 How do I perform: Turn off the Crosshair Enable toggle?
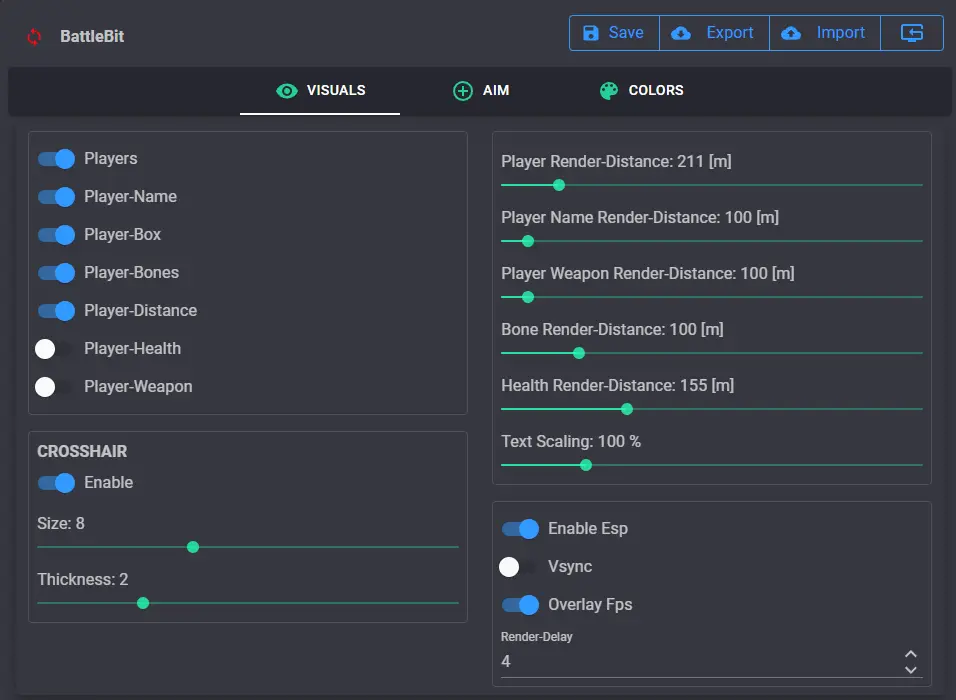(57, 483)
